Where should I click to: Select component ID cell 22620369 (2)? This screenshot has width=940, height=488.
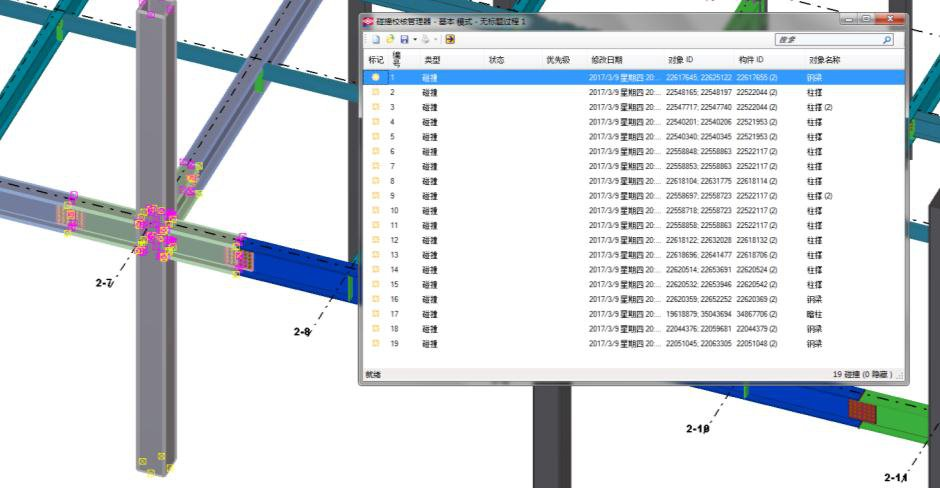tap(757, 299)
